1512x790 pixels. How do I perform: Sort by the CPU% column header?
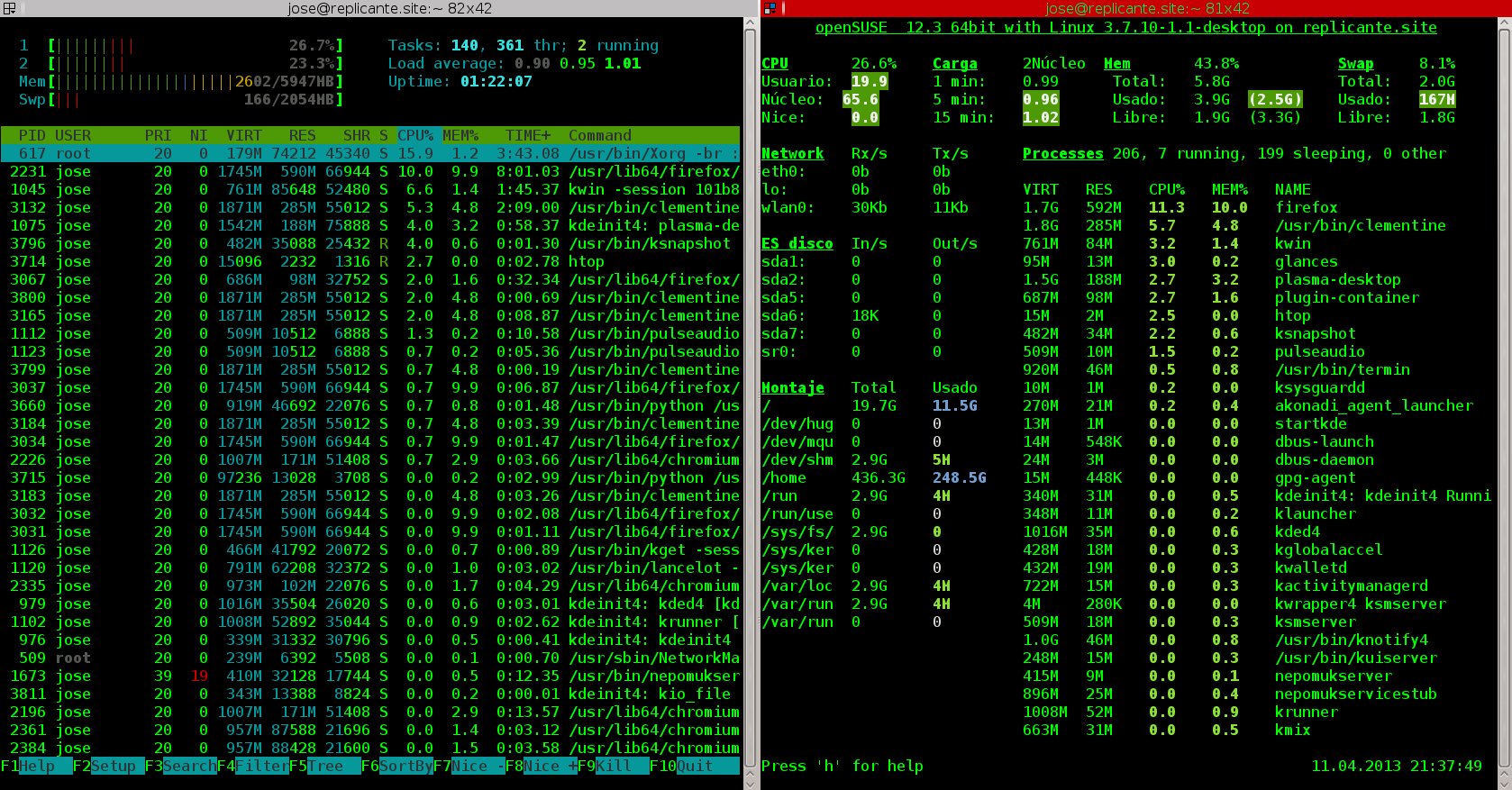(415, 135)
